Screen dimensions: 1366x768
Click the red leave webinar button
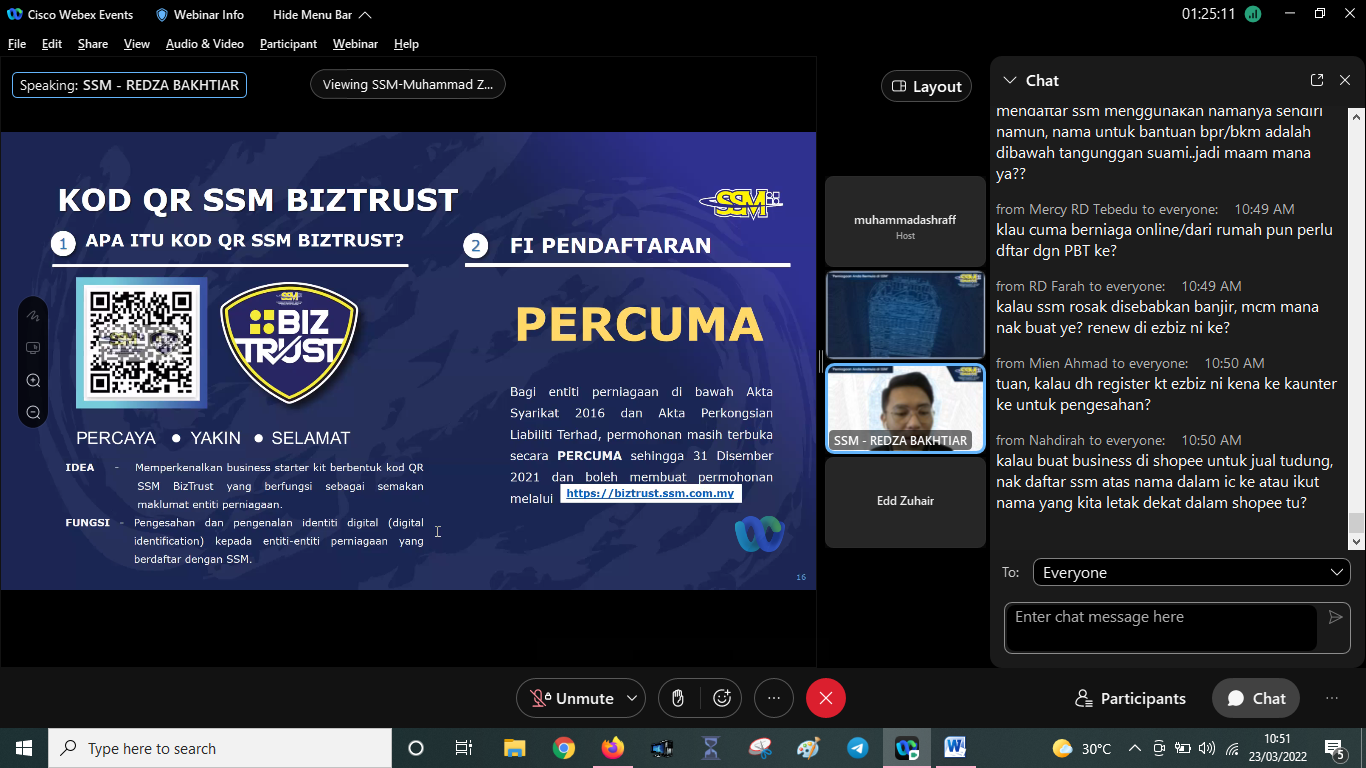point(825,698)
